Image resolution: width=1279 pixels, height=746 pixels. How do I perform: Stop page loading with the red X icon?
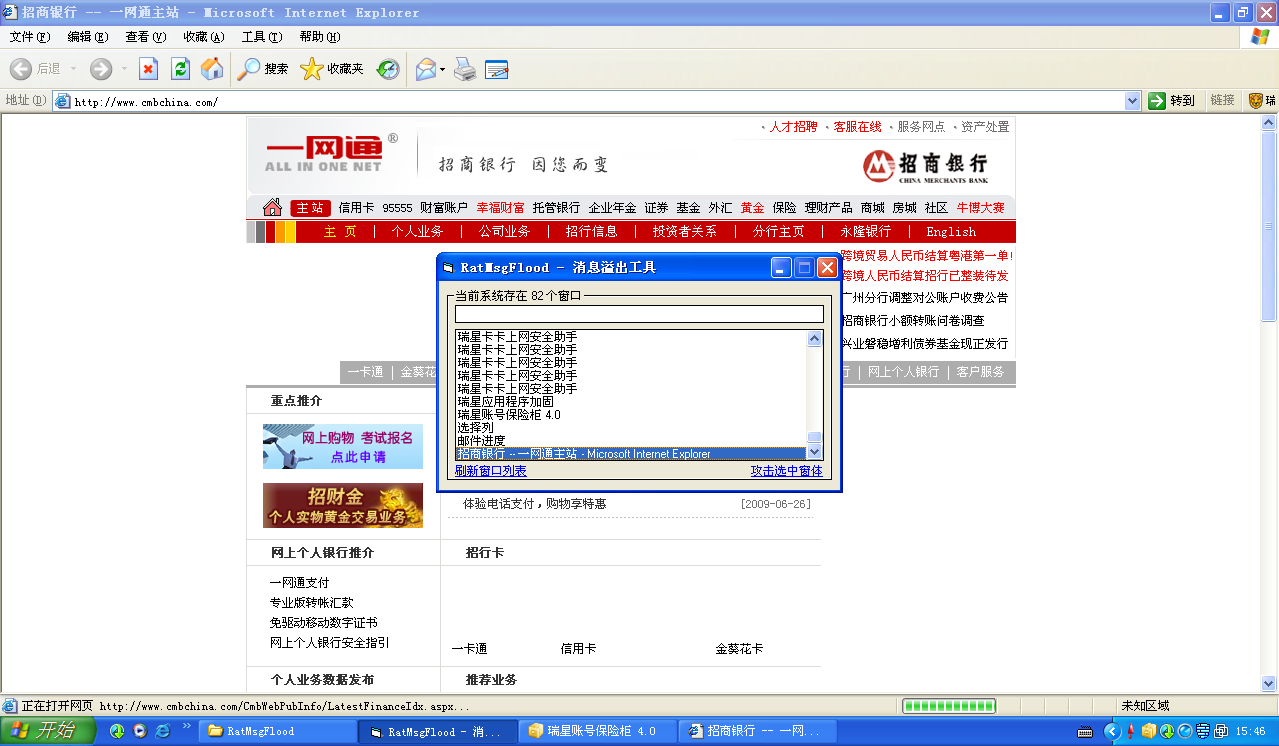pos(148,69)
